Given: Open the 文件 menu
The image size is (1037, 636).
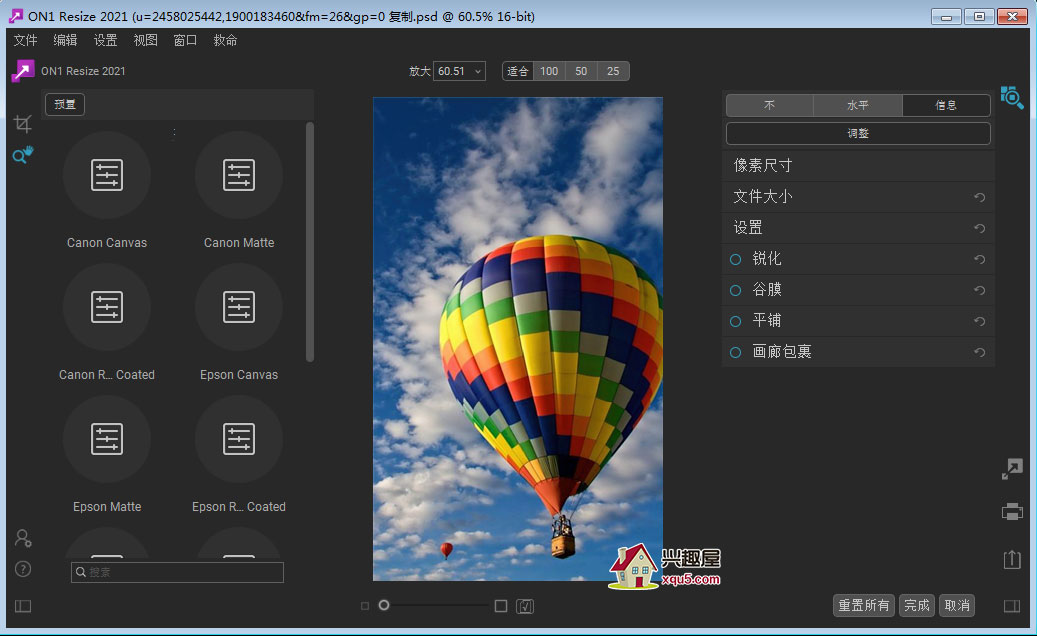Looking at the screenshot, I should tap(25, 40).
